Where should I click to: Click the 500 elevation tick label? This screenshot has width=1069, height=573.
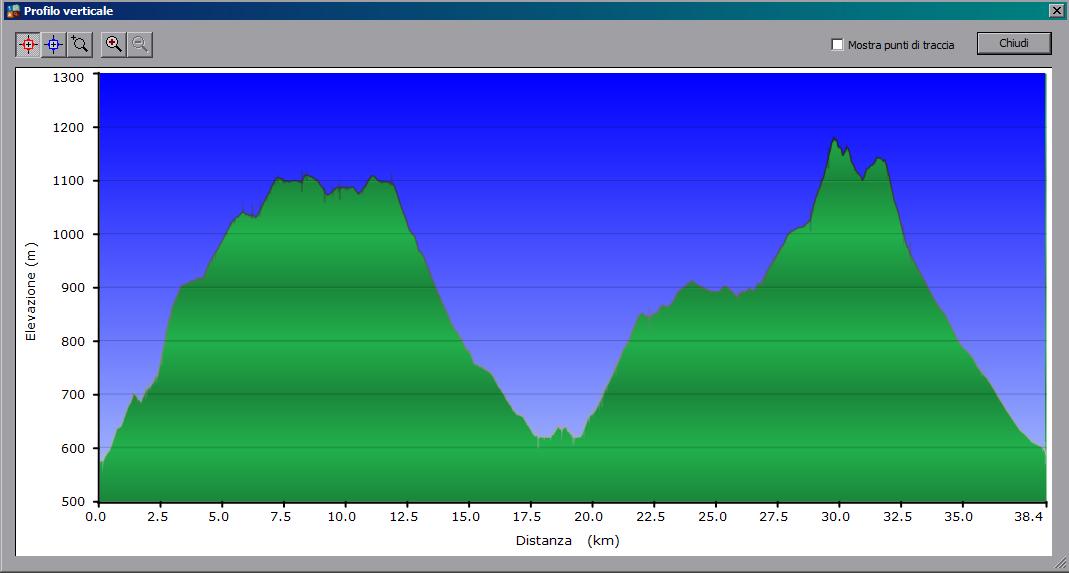(73, 502)
